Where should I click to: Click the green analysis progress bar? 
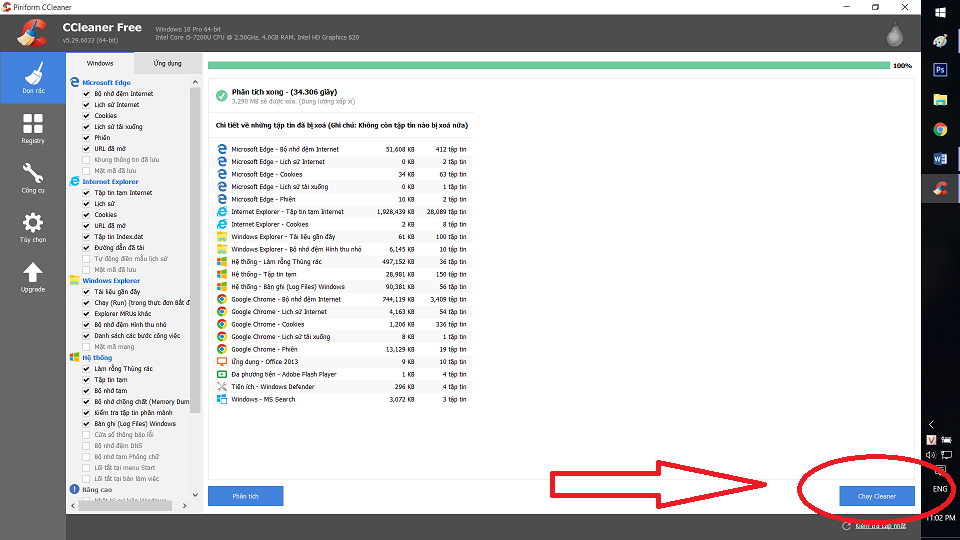[x=549, y=65]
